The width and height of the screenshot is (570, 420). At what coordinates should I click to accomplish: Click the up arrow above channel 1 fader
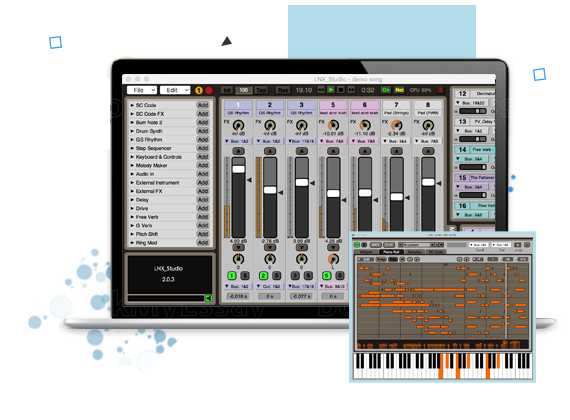coord(238,151)
